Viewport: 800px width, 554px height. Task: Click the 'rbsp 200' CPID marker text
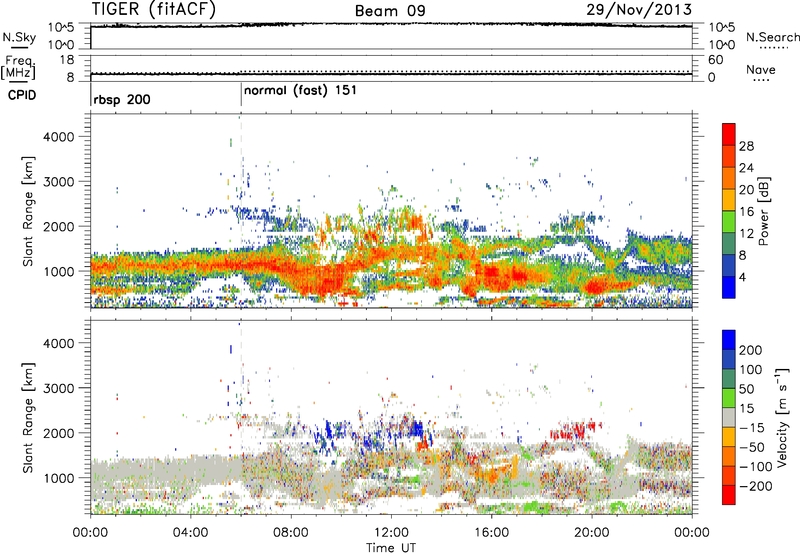coord(121,99)
